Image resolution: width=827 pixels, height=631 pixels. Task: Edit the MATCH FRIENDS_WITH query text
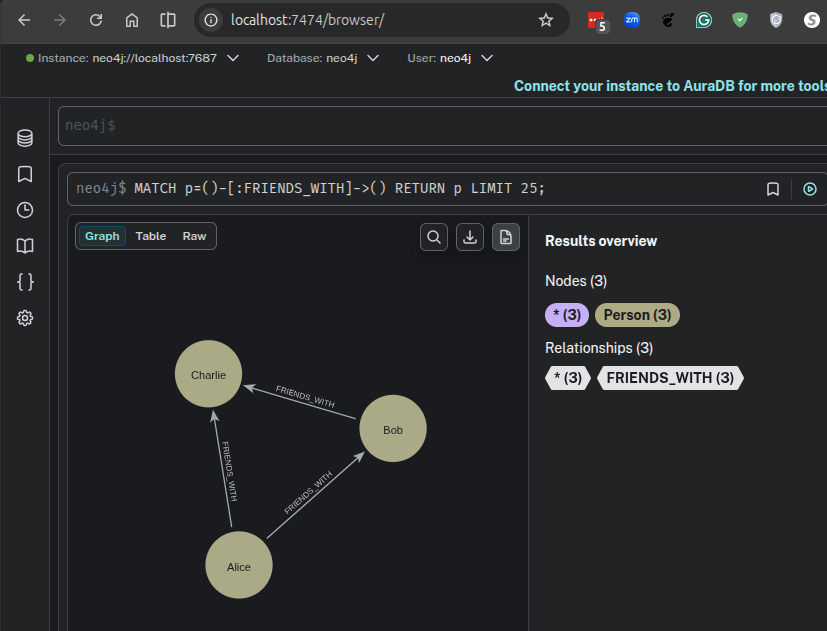(338, 188)
